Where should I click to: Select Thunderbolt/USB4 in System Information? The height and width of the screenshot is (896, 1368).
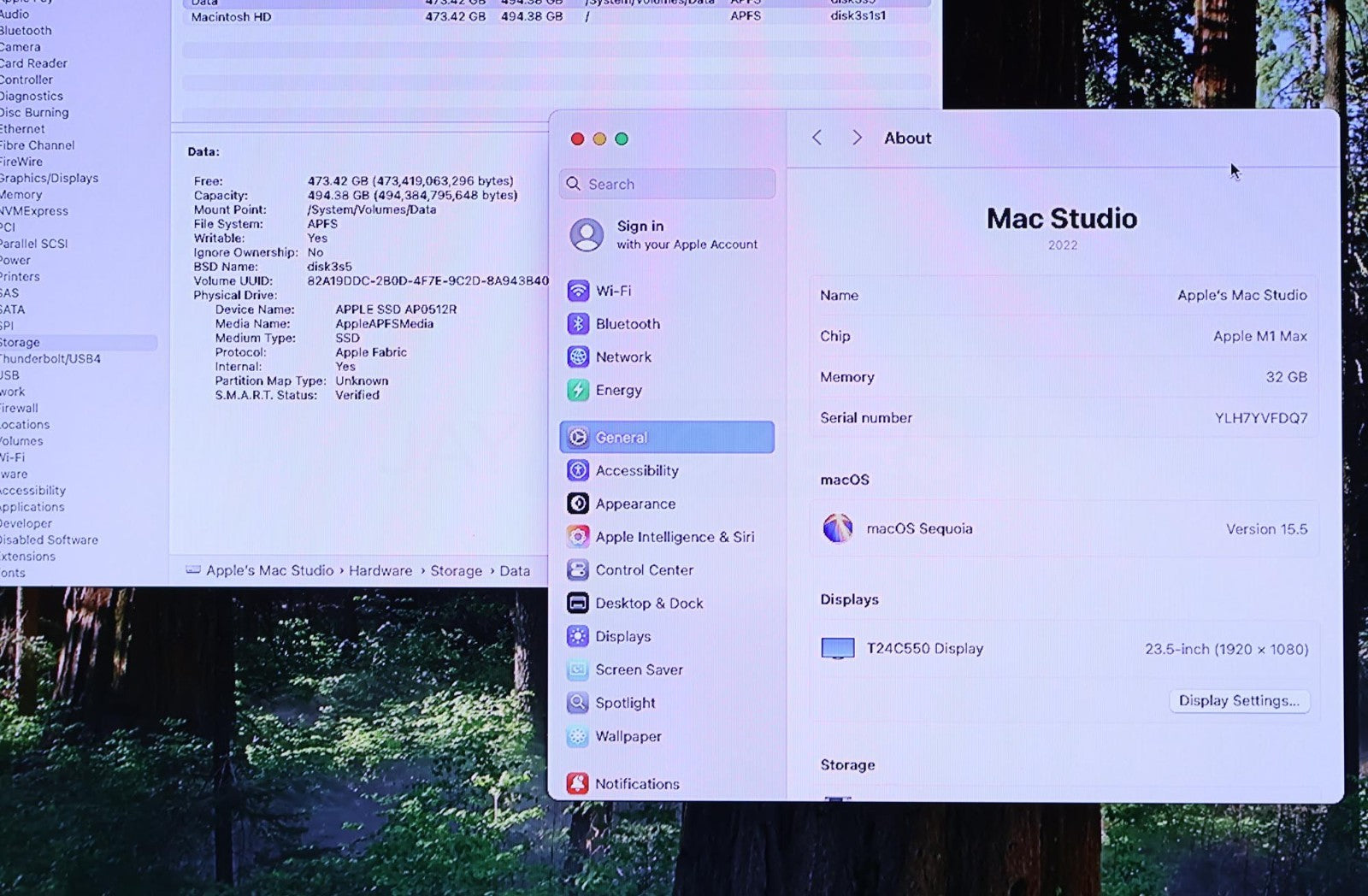pos(50,359)
